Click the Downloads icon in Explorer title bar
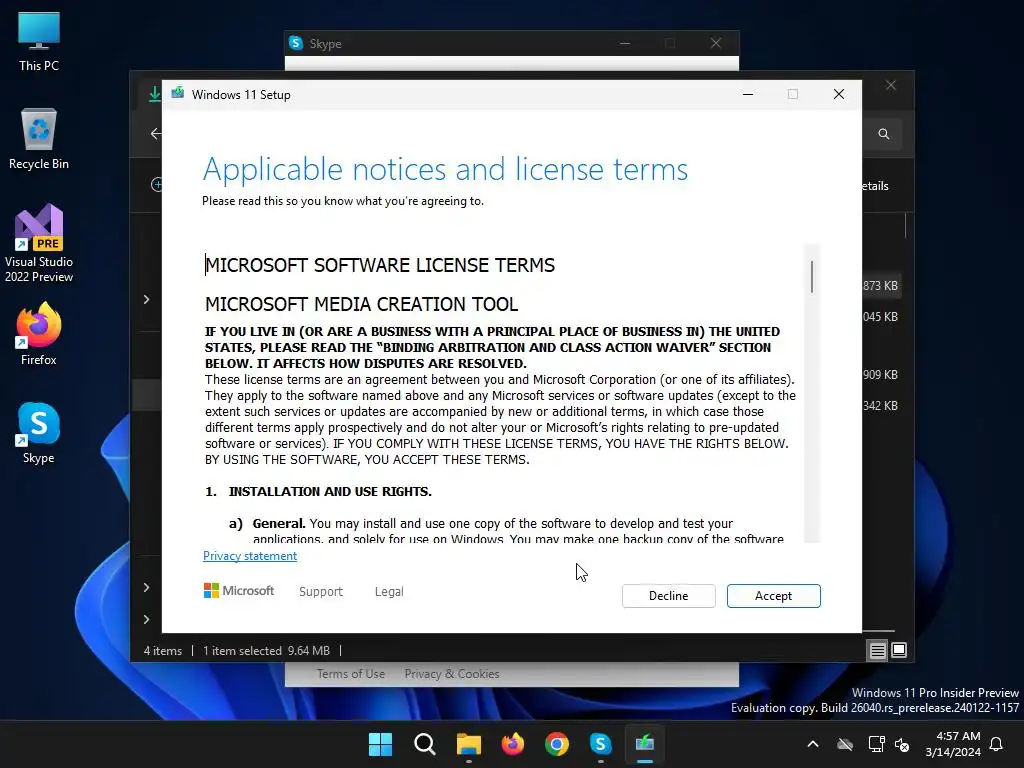Viewport: 1024px width, 768px height. tap(154, 94)
